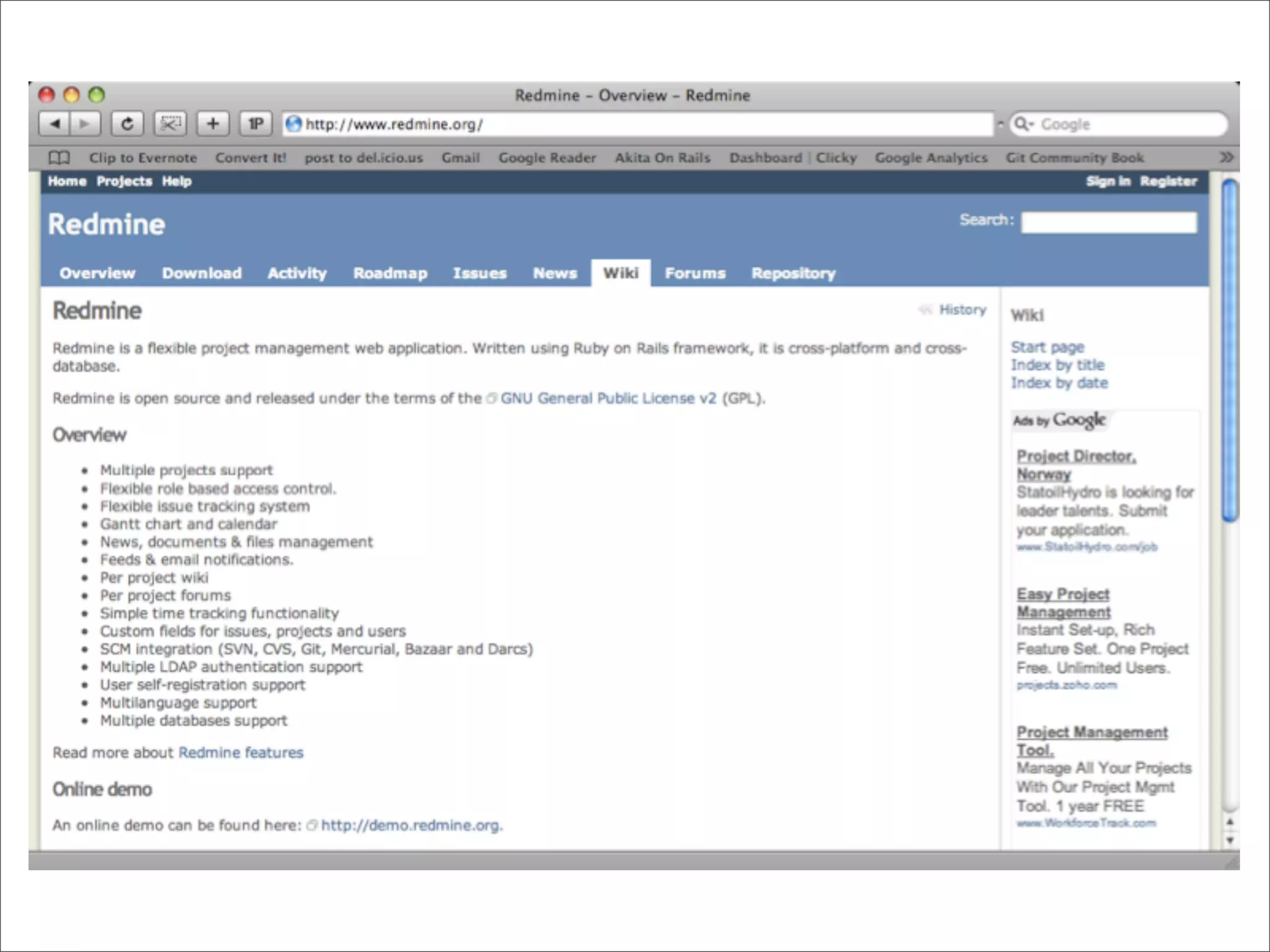Expand the bookmarks bar overflow chevron

[x=1226, y=157]
